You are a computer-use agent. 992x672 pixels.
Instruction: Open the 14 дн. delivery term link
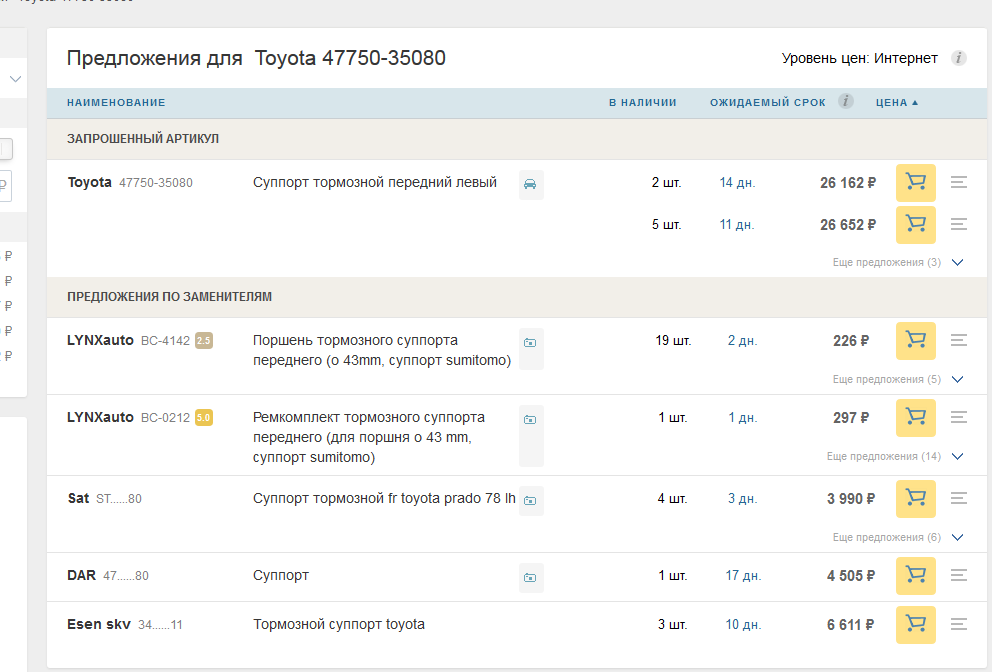coord(737,183)
